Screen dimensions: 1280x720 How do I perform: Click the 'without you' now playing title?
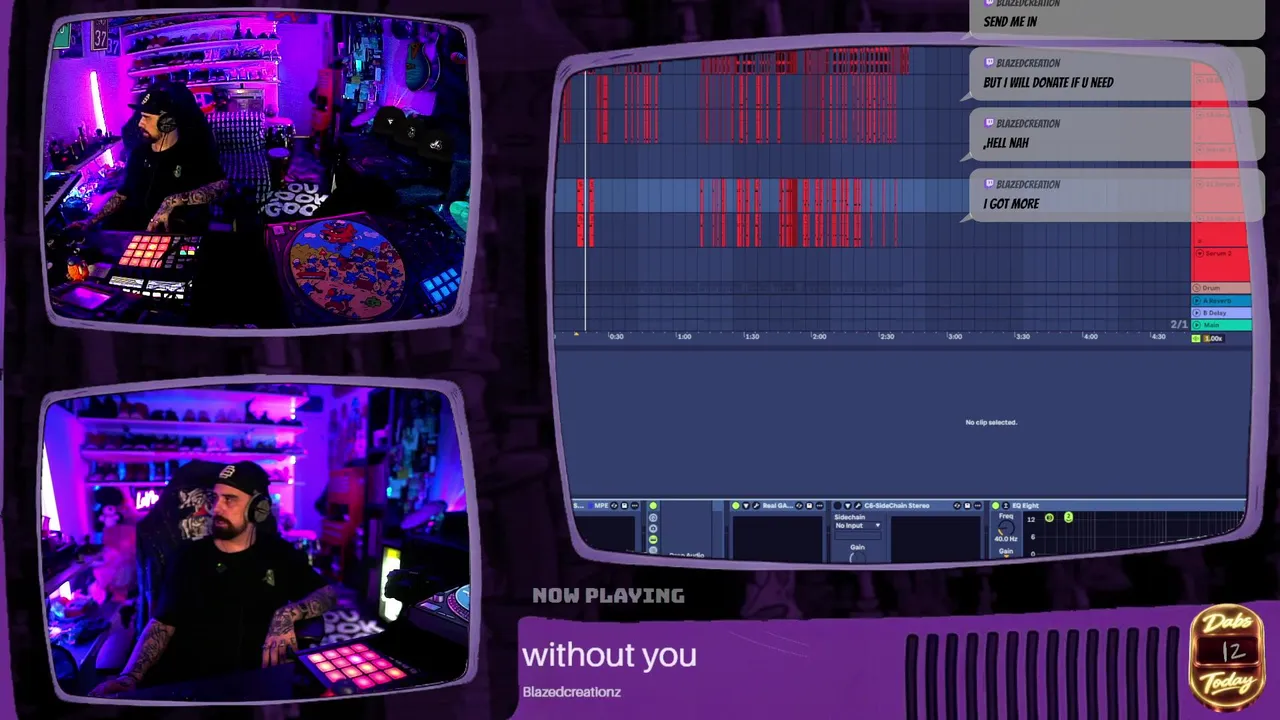609,655
